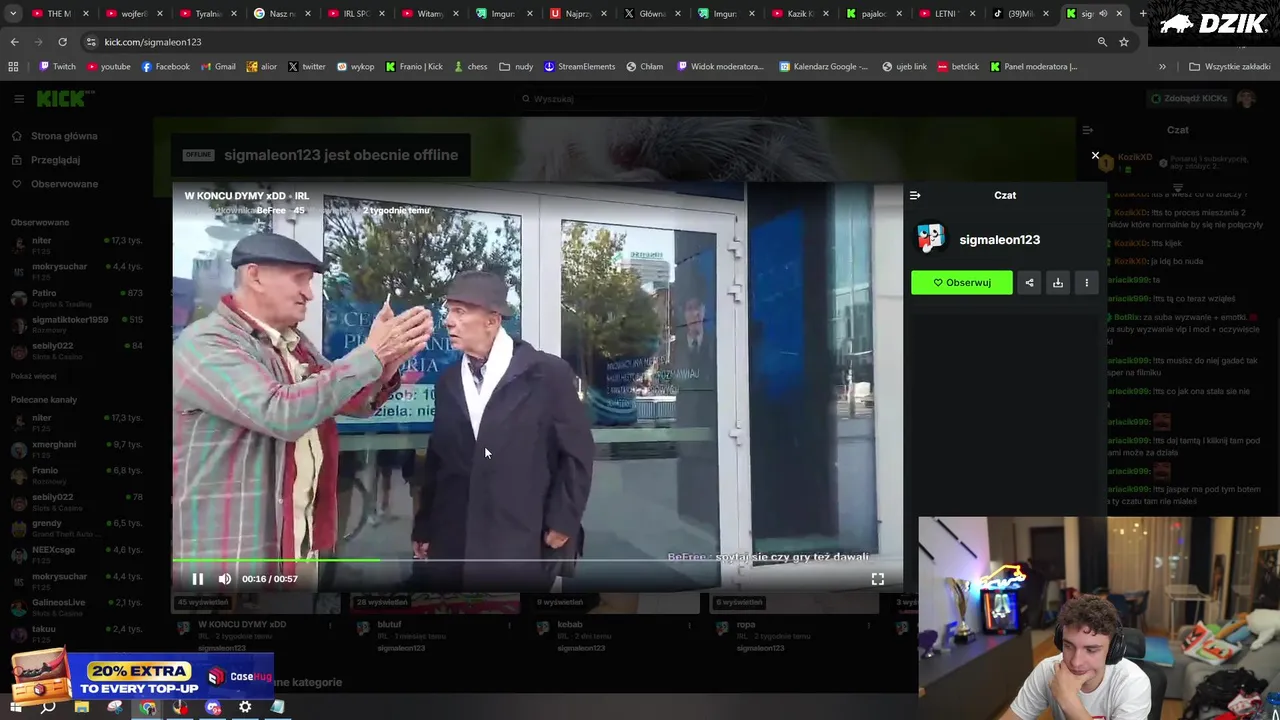Open the Twitch bookmark

(x=57, y=67)
